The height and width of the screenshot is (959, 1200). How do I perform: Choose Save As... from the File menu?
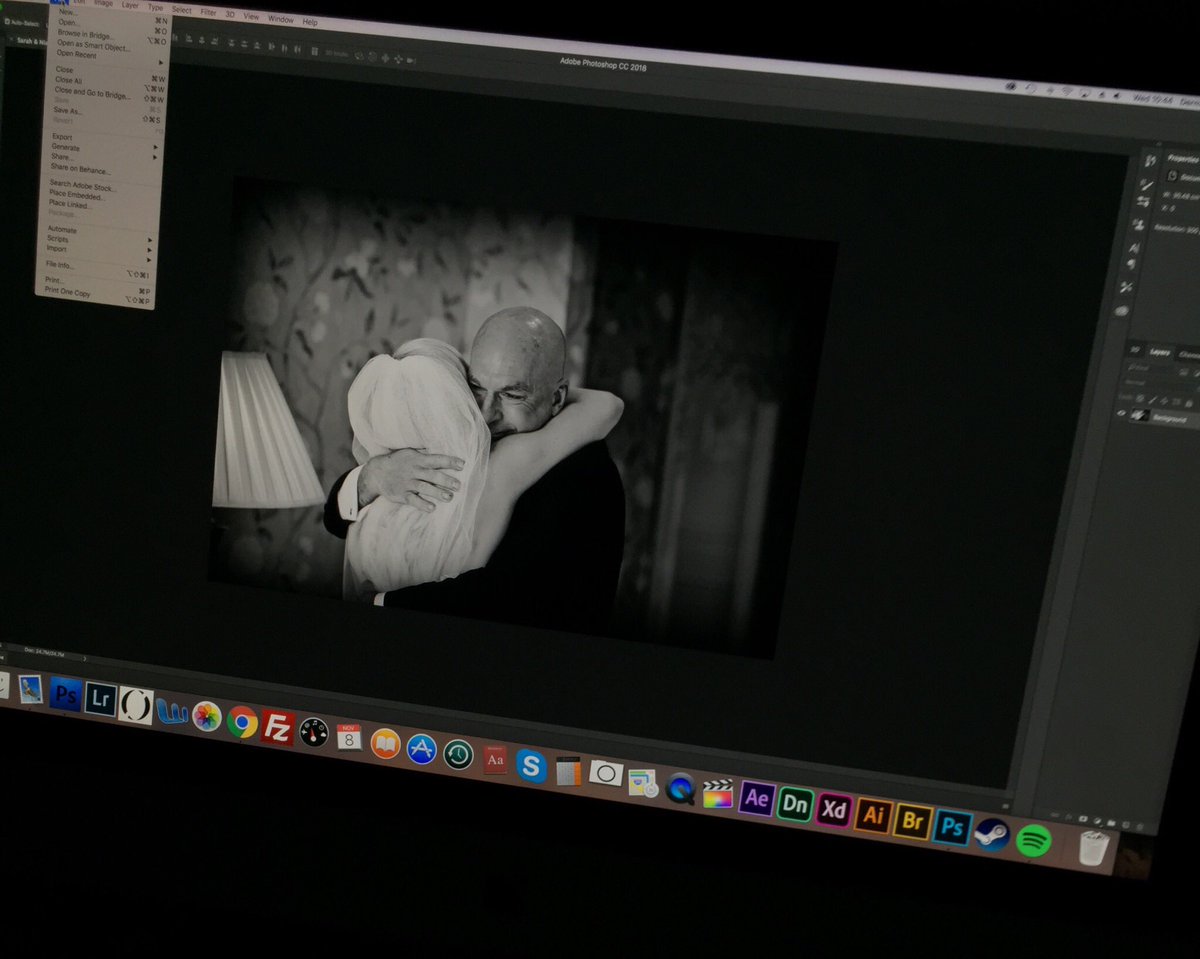(x=68, y=111)
